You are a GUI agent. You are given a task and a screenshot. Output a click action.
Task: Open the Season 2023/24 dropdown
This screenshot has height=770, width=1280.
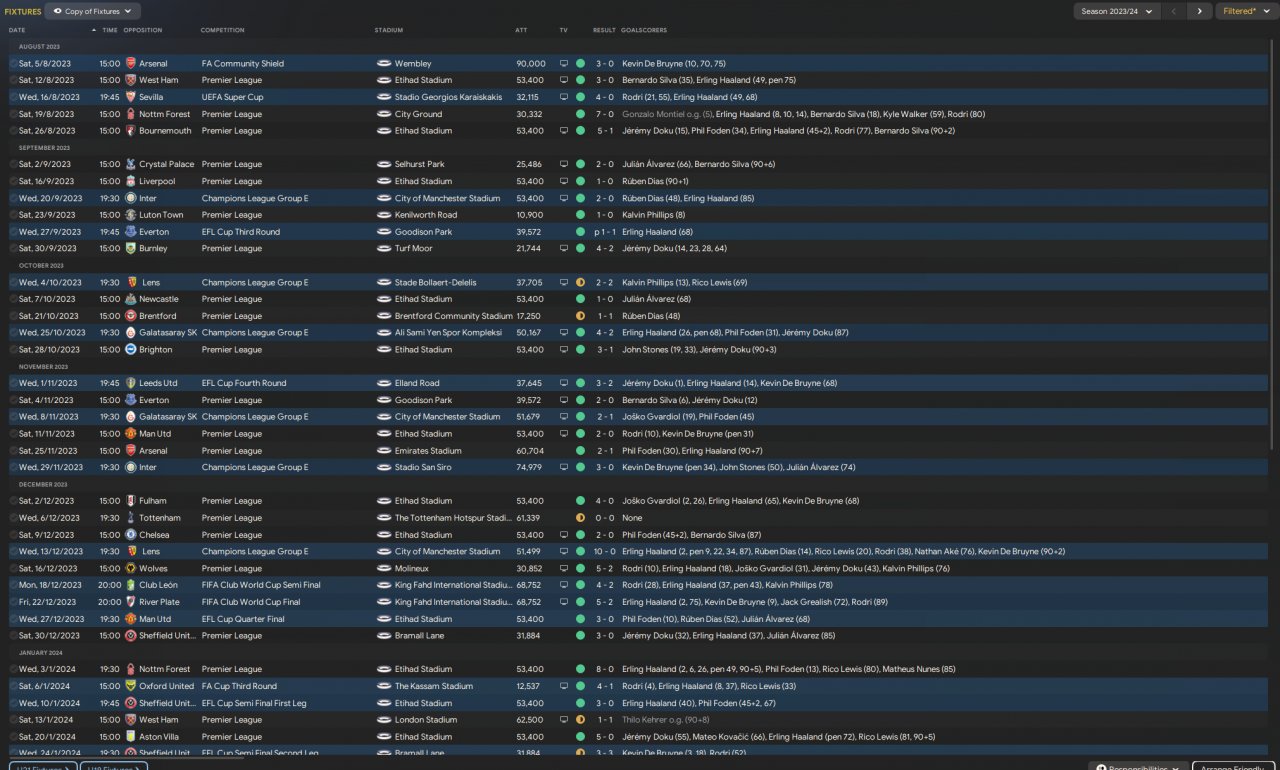(x=1117, y=11)
